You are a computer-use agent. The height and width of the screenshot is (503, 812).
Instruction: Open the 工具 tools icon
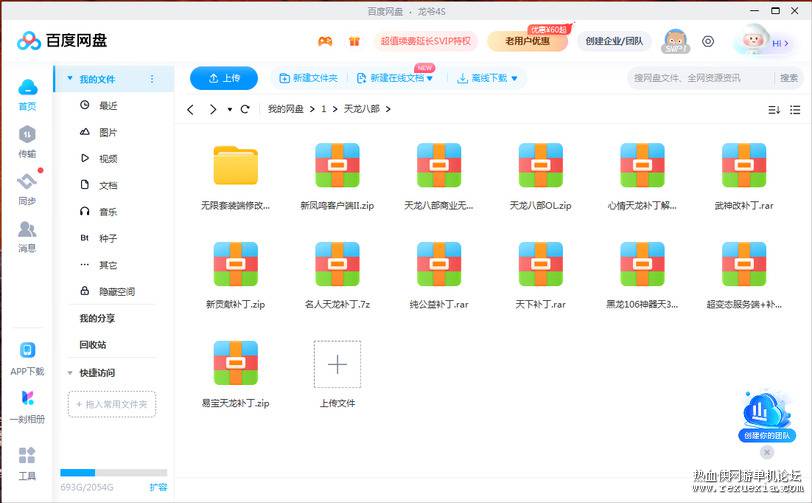27,455
